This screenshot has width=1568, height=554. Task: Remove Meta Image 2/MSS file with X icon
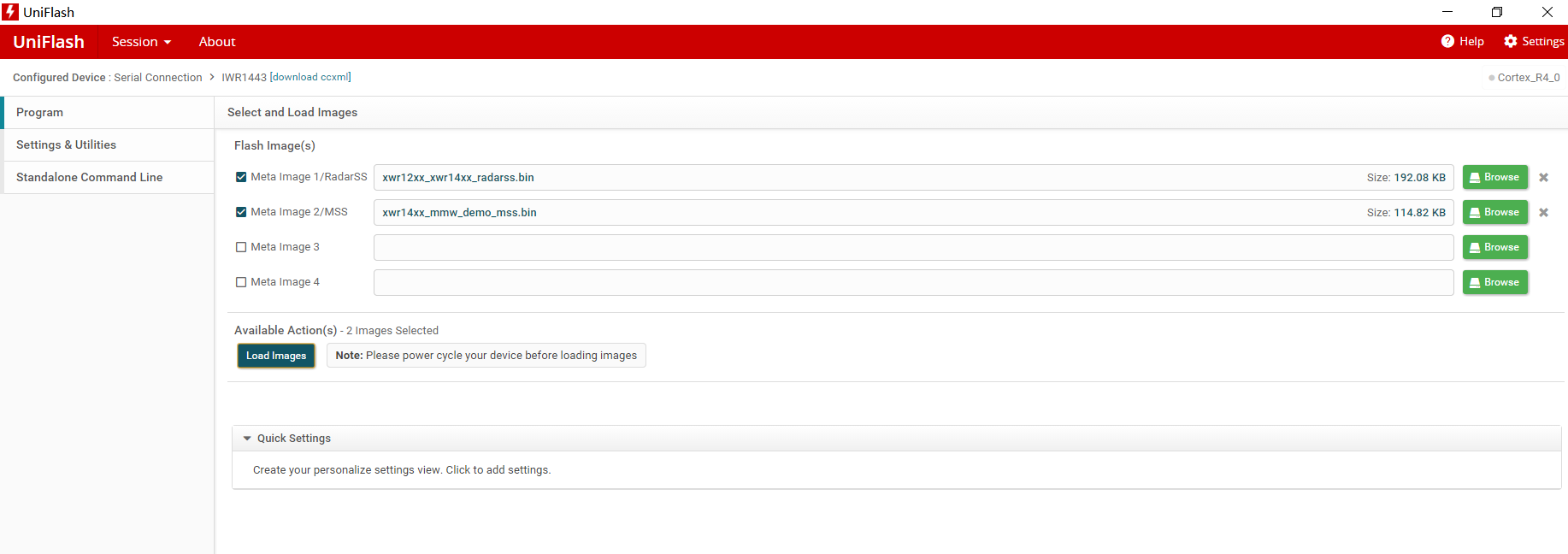1544,213
